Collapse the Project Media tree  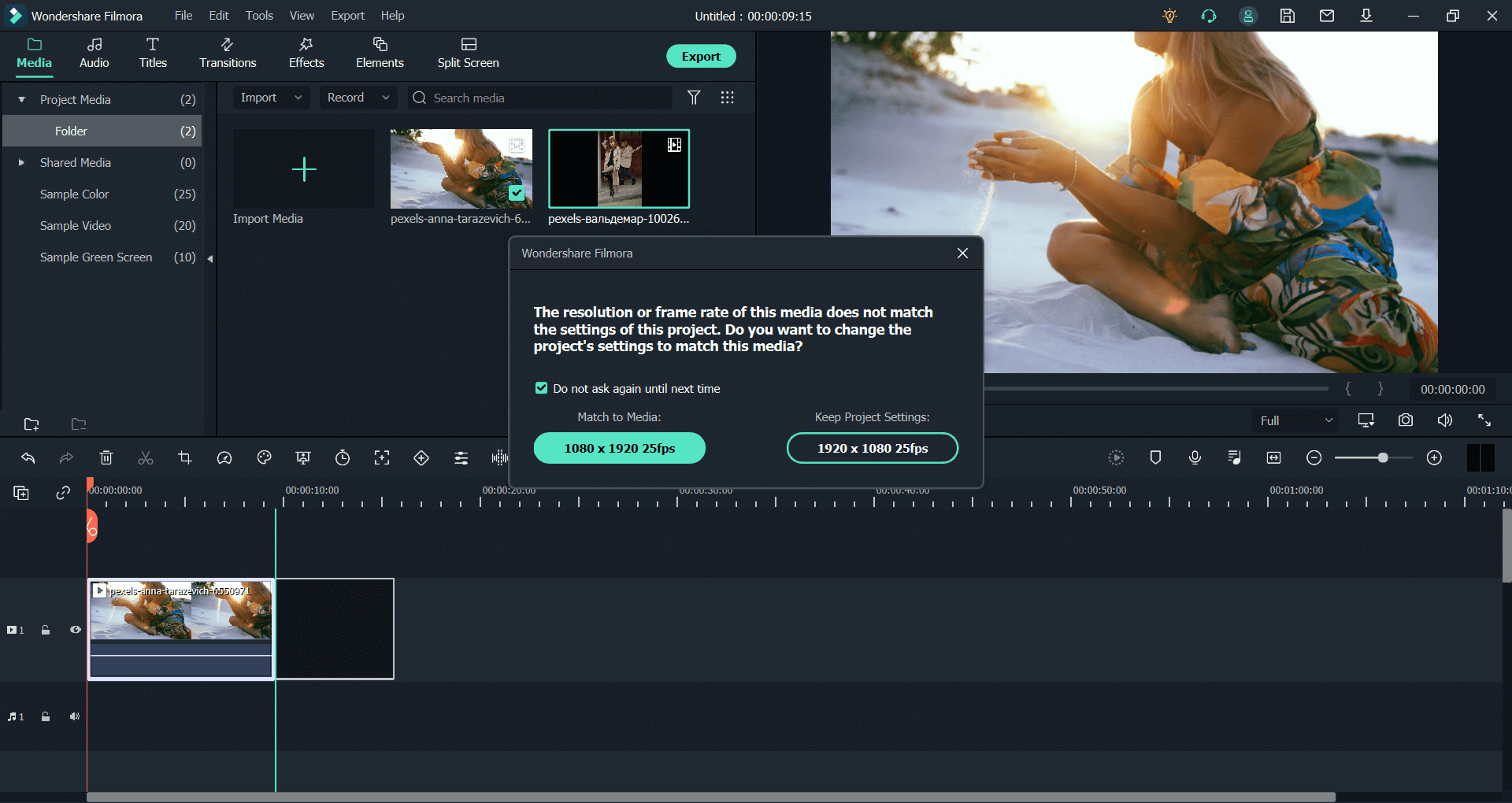pyautogui.click(x=22, y=100)
